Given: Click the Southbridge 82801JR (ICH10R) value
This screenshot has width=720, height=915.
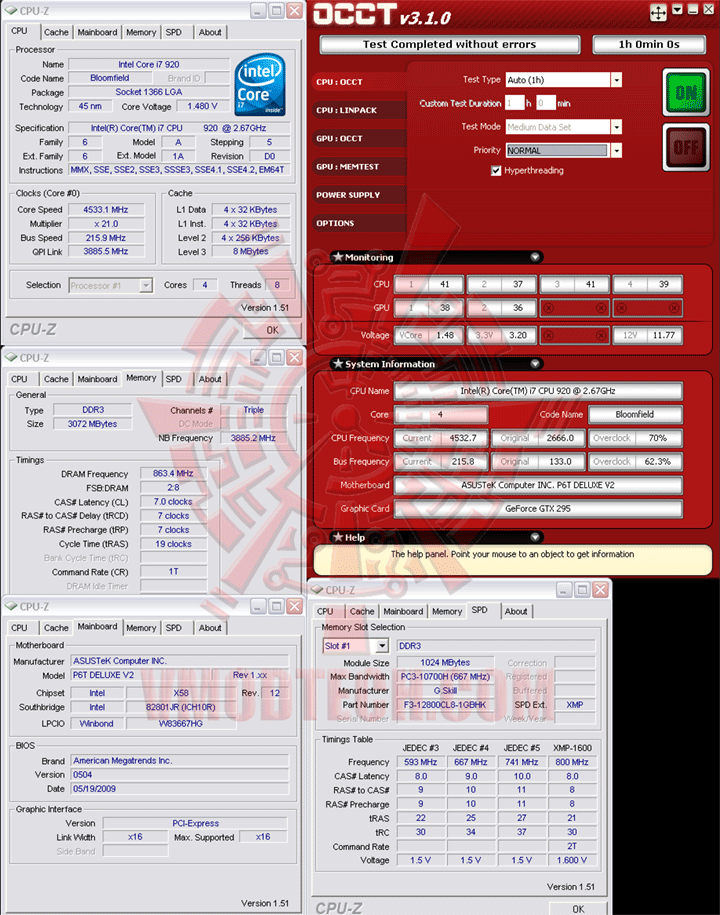Looking at the screenshot, I should pyautogui.click(x=181, y=707).
